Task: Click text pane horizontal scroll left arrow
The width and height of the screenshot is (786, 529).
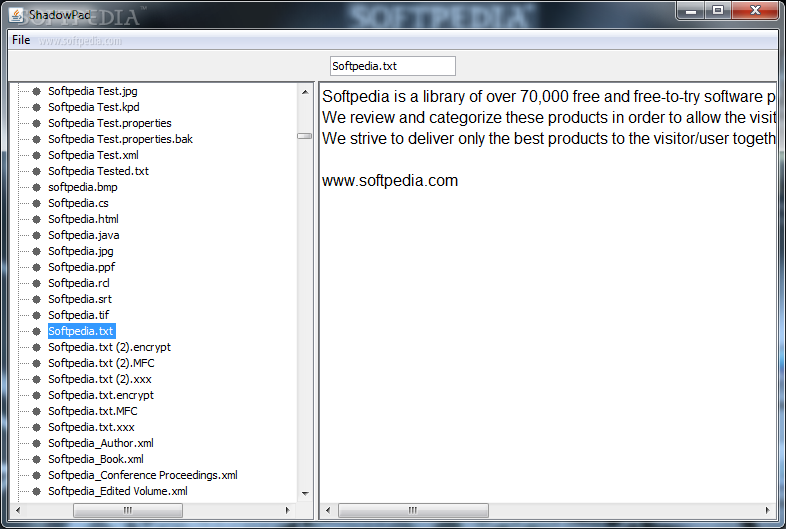Action: 328,510
